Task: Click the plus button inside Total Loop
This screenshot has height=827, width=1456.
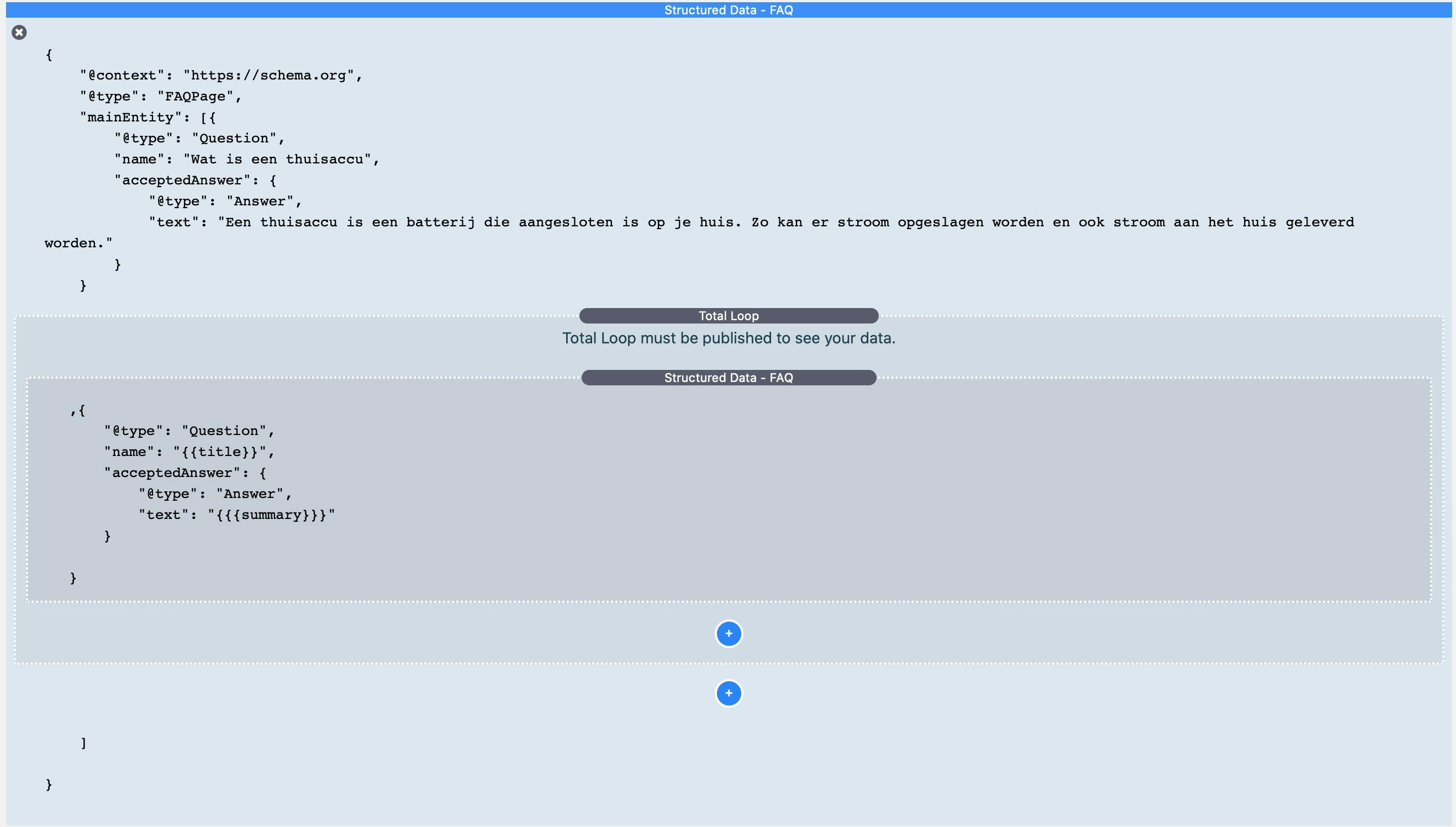Action: [x=729, y=633]
